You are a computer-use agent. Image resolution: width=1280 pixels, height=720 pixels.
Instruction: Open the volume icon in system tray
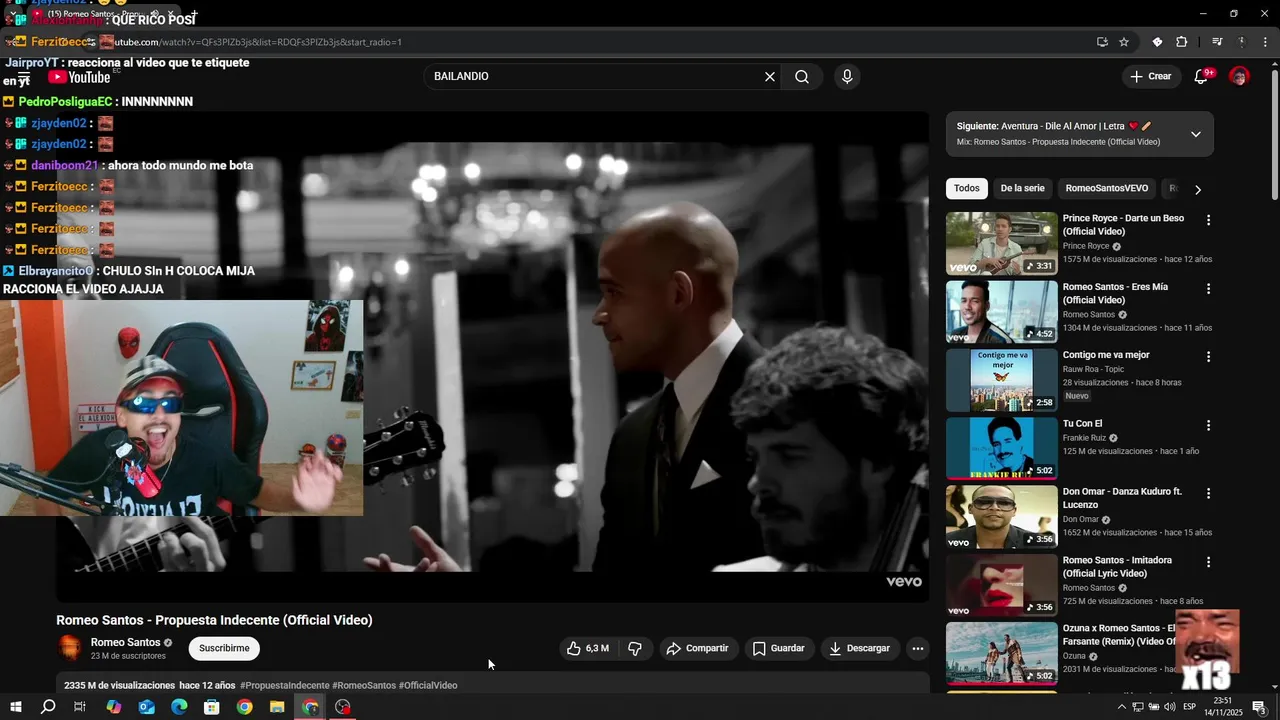tap(1169, 707)
